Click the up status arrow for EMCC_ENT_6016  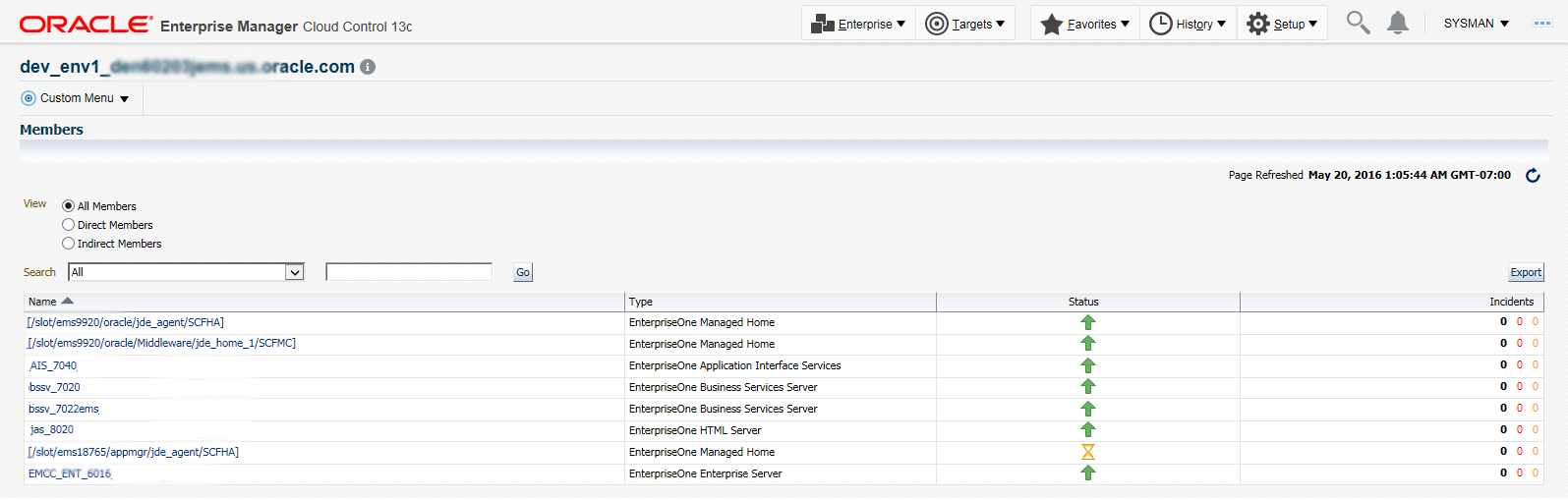(x=1088, y=473)
